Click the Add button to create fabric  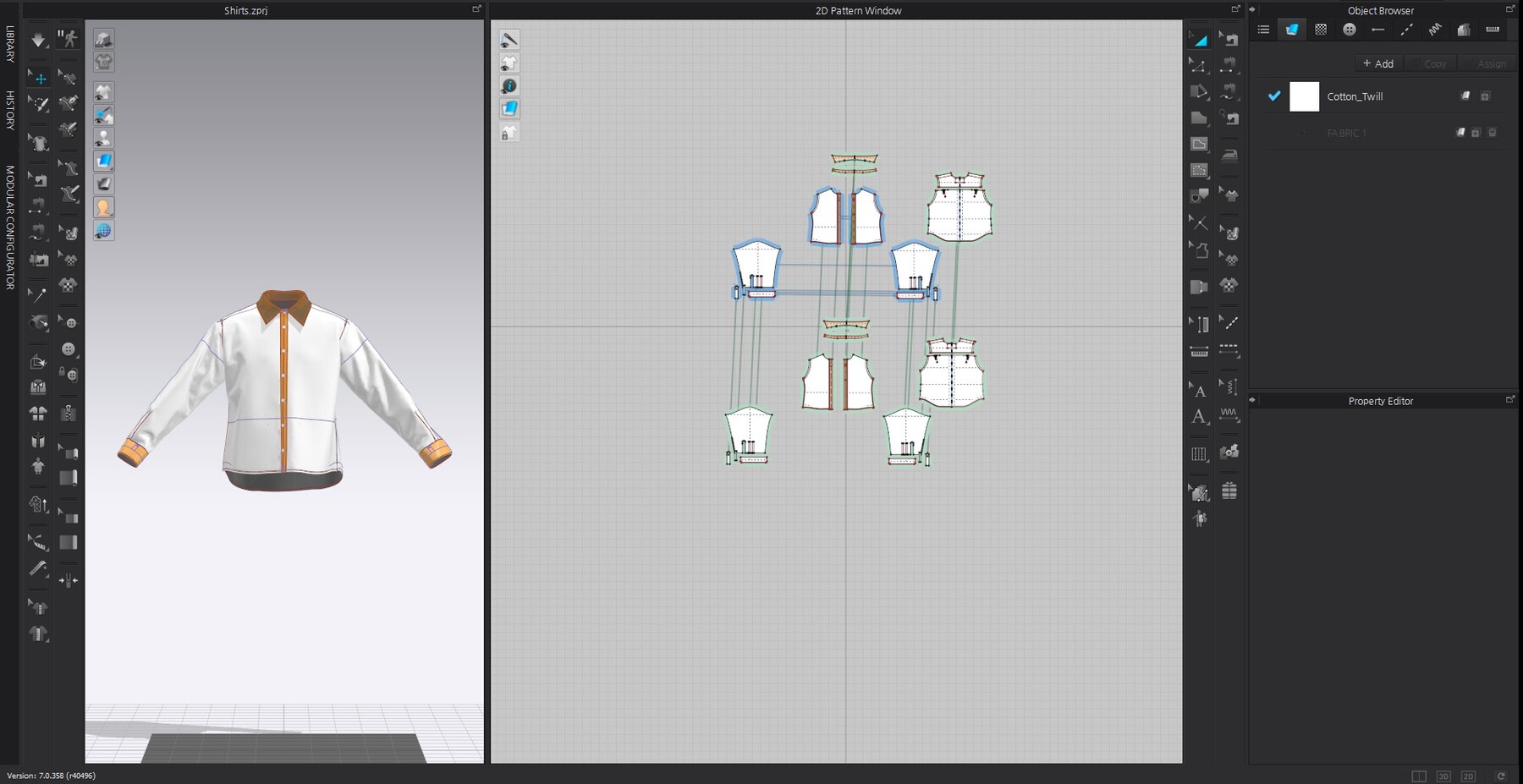pyautogui.click(x=1378, y=63)
